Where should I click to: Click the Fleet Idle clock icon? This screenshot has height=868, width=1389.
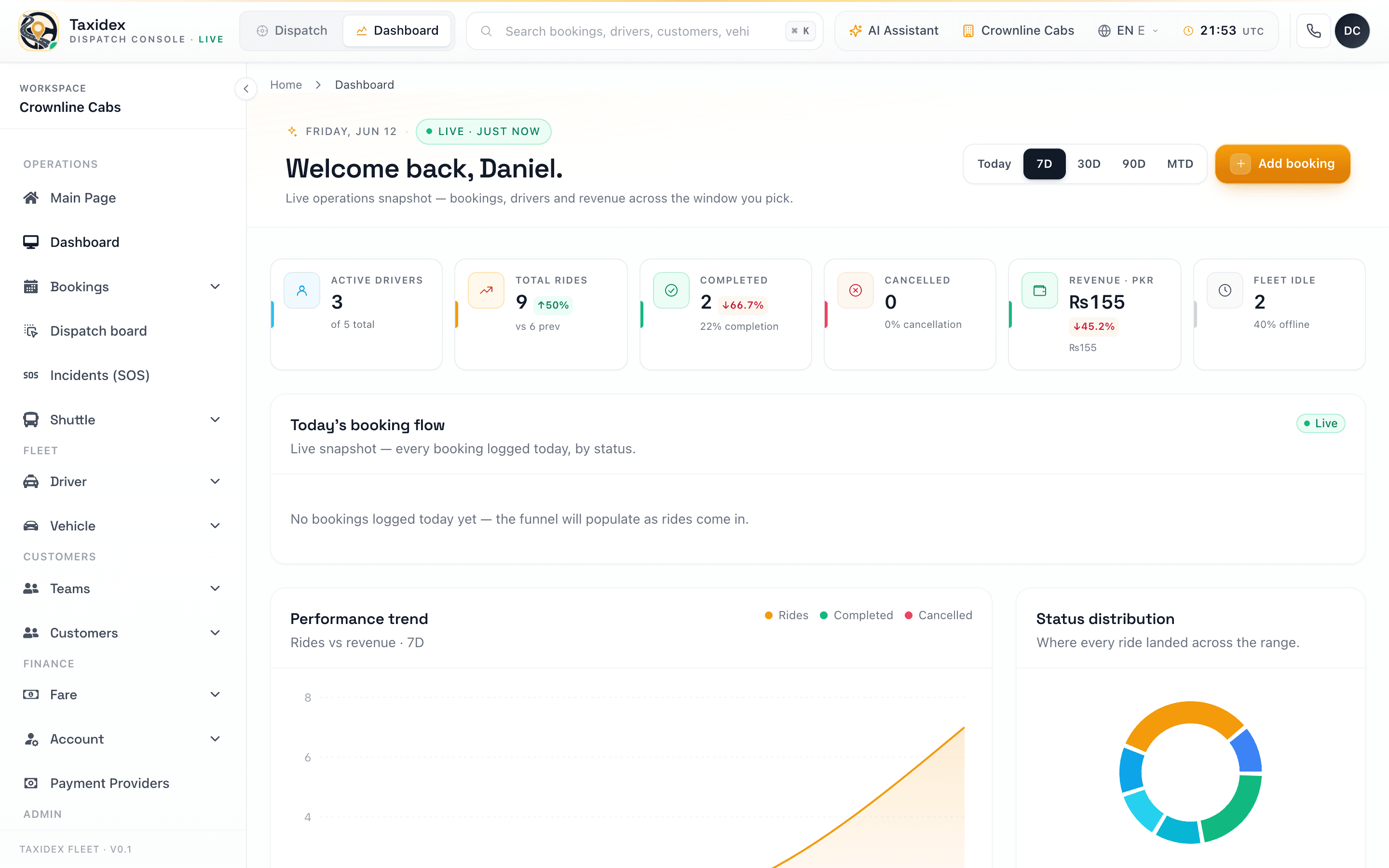pos(1225,290)
